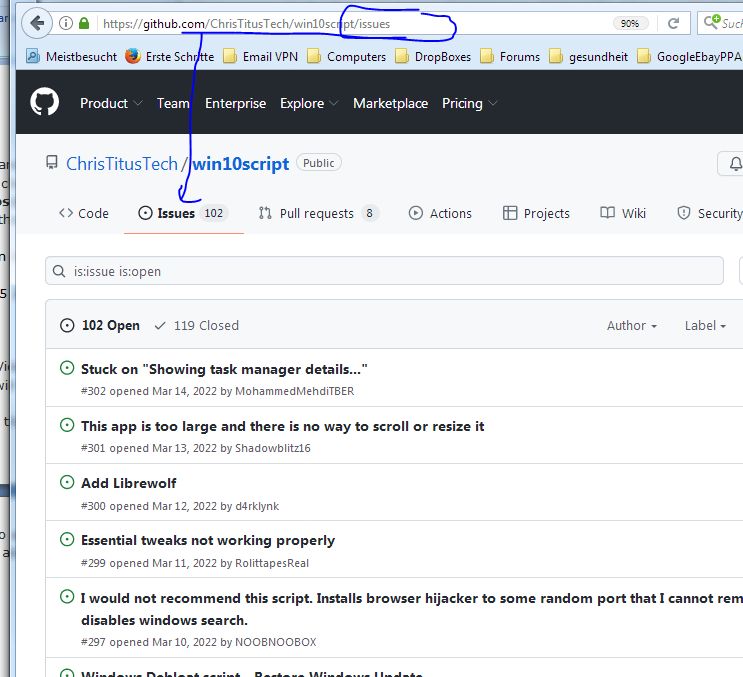Click the magnifier icon in issue search
The height and width of the screenshot is (677, 743).
[59, 271]
